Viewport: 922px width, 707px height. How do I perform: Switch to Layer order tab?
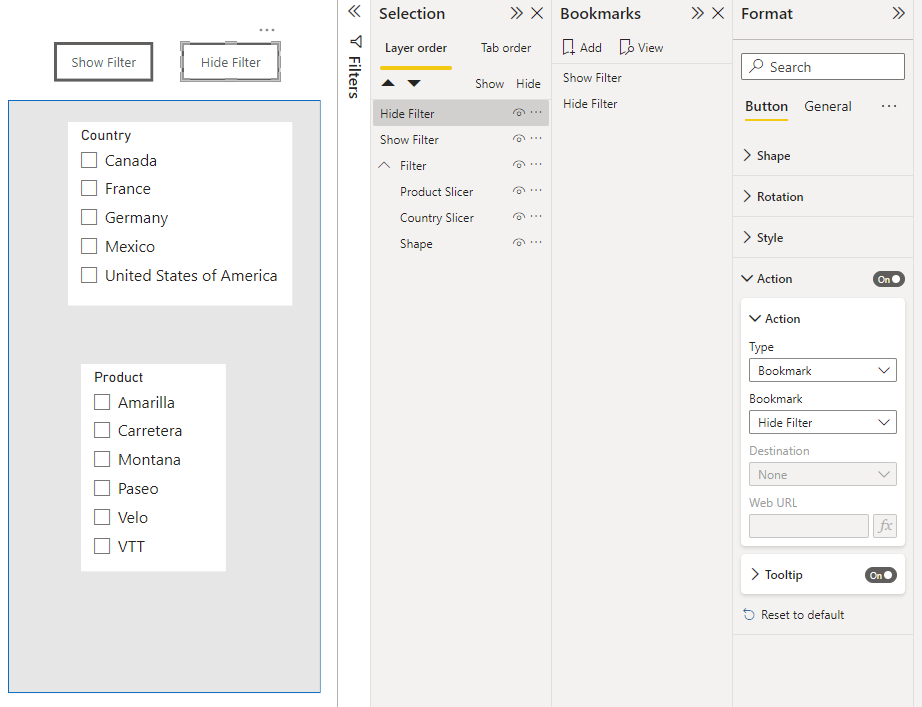tap(416, 48)
